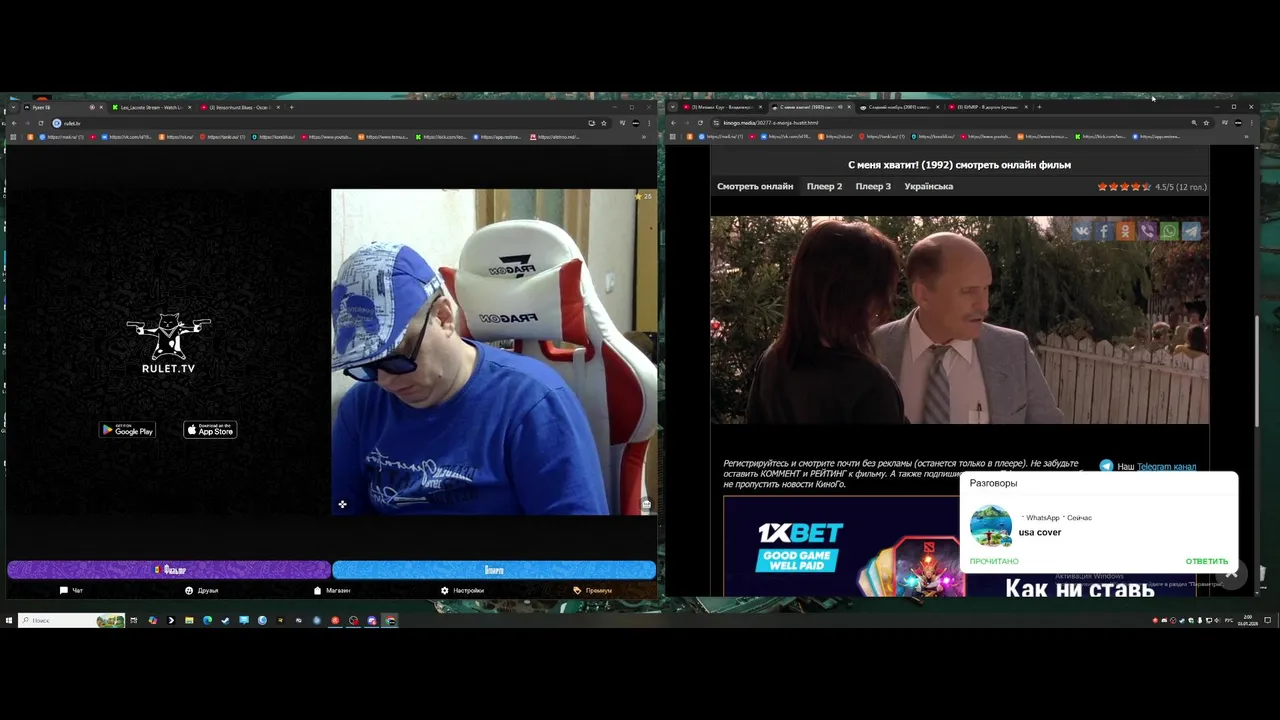Screen dimensions: 1280x720
Task: Click the scroll-to-top round button
Action: (1231, 573)
